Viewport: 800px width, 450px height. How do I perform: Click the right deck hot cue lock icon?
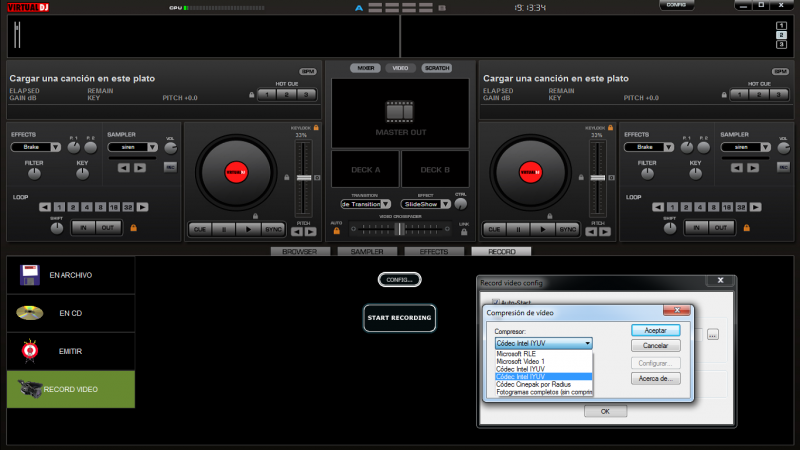(x=724, y=95)
